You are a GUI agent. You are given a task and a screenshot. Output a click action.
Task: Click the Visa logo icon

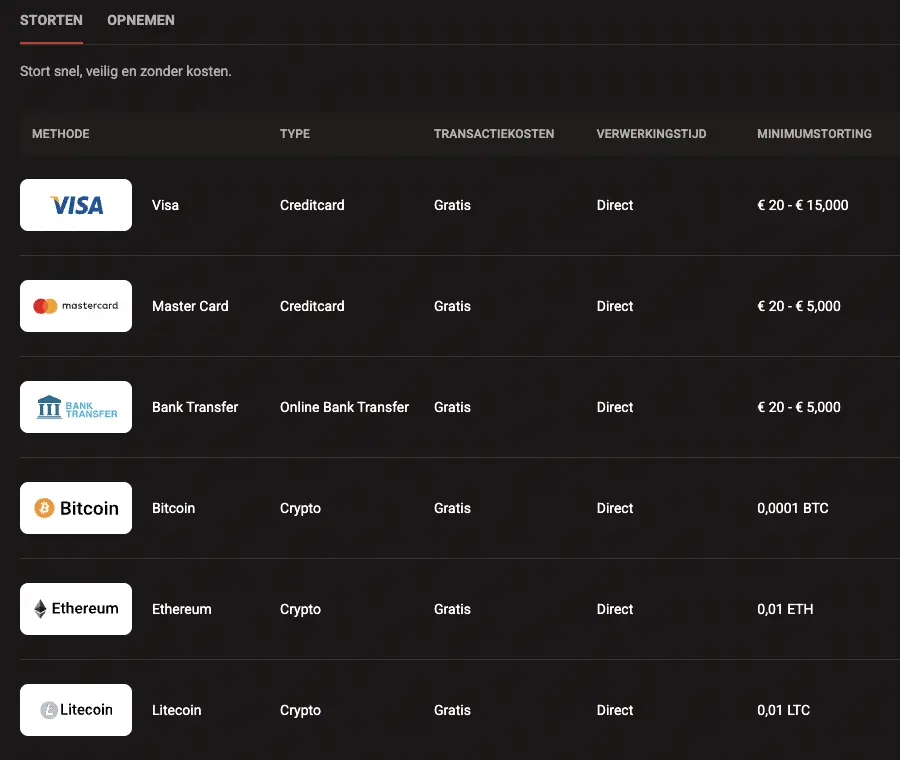[x=76, y=205]
